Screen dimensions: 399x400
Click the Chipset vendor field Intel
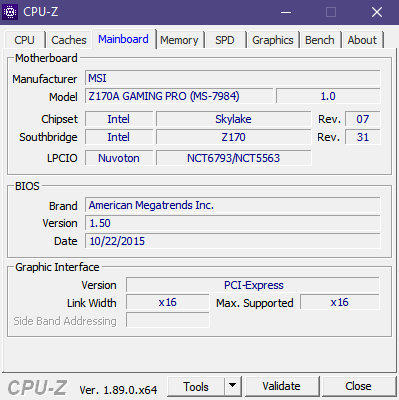point(119,119)
